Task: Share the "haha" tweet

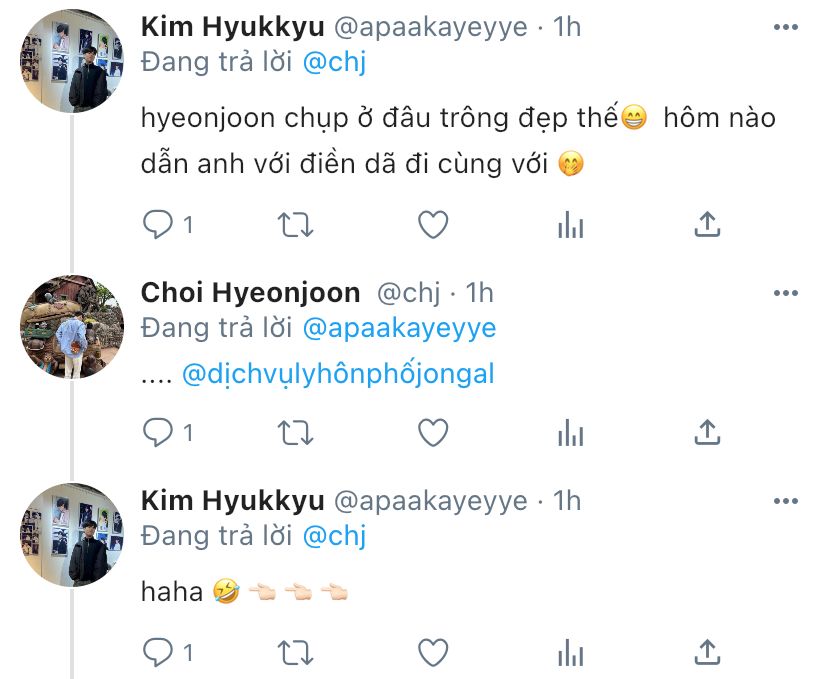Action: 707,654
